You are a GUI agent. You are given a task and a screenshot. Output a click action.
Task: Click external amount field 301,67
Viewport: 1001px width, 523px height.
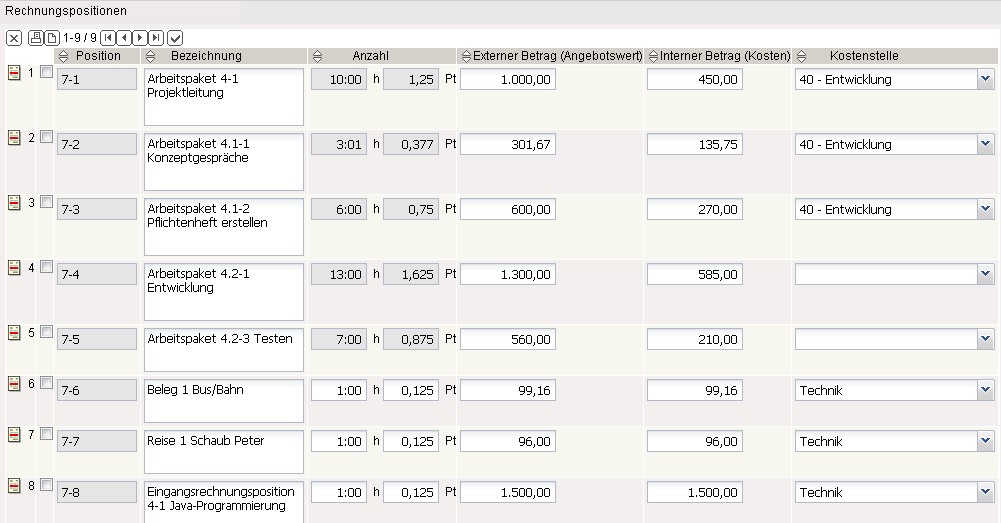[508, 144]
